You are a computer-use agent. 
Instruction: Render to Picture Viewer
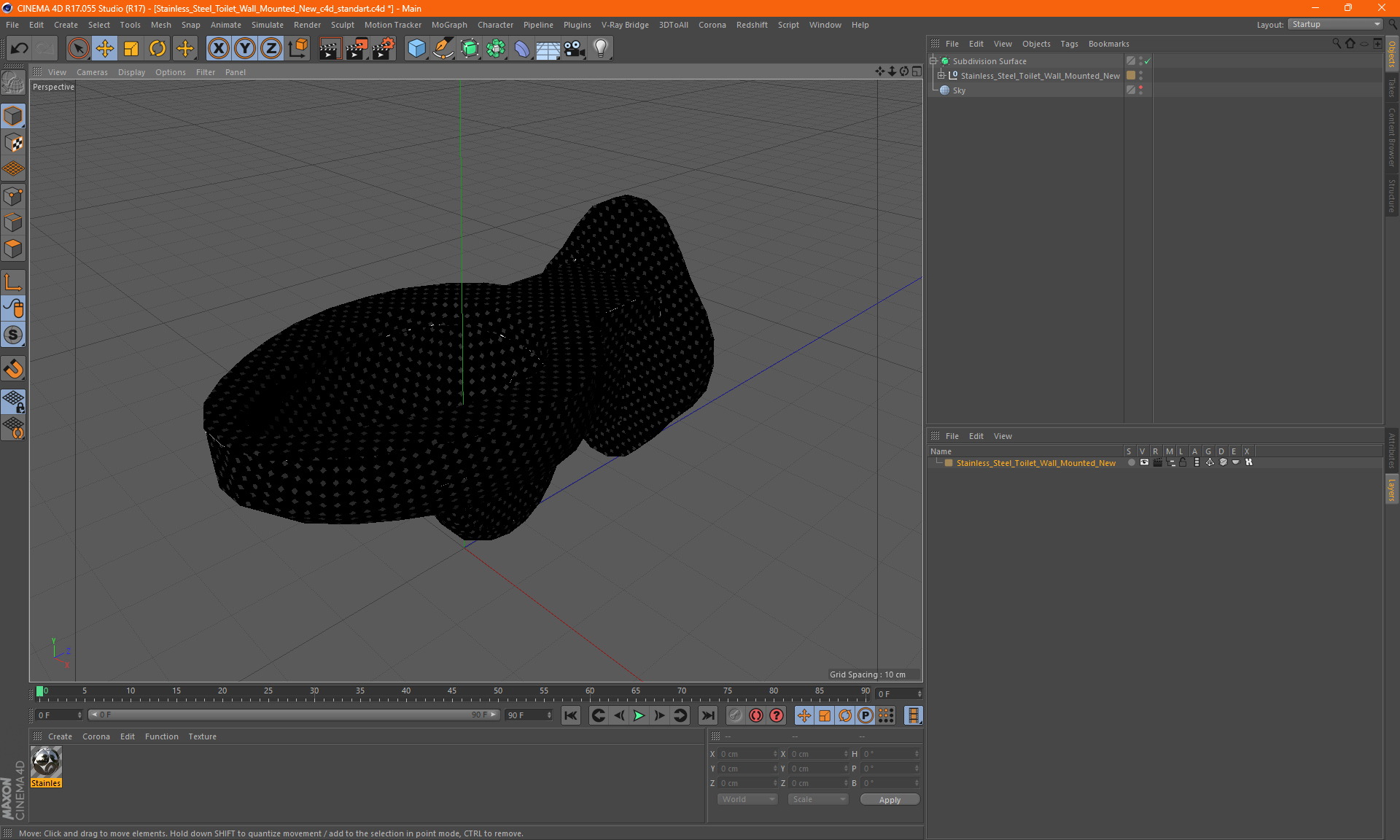point(357,48)
